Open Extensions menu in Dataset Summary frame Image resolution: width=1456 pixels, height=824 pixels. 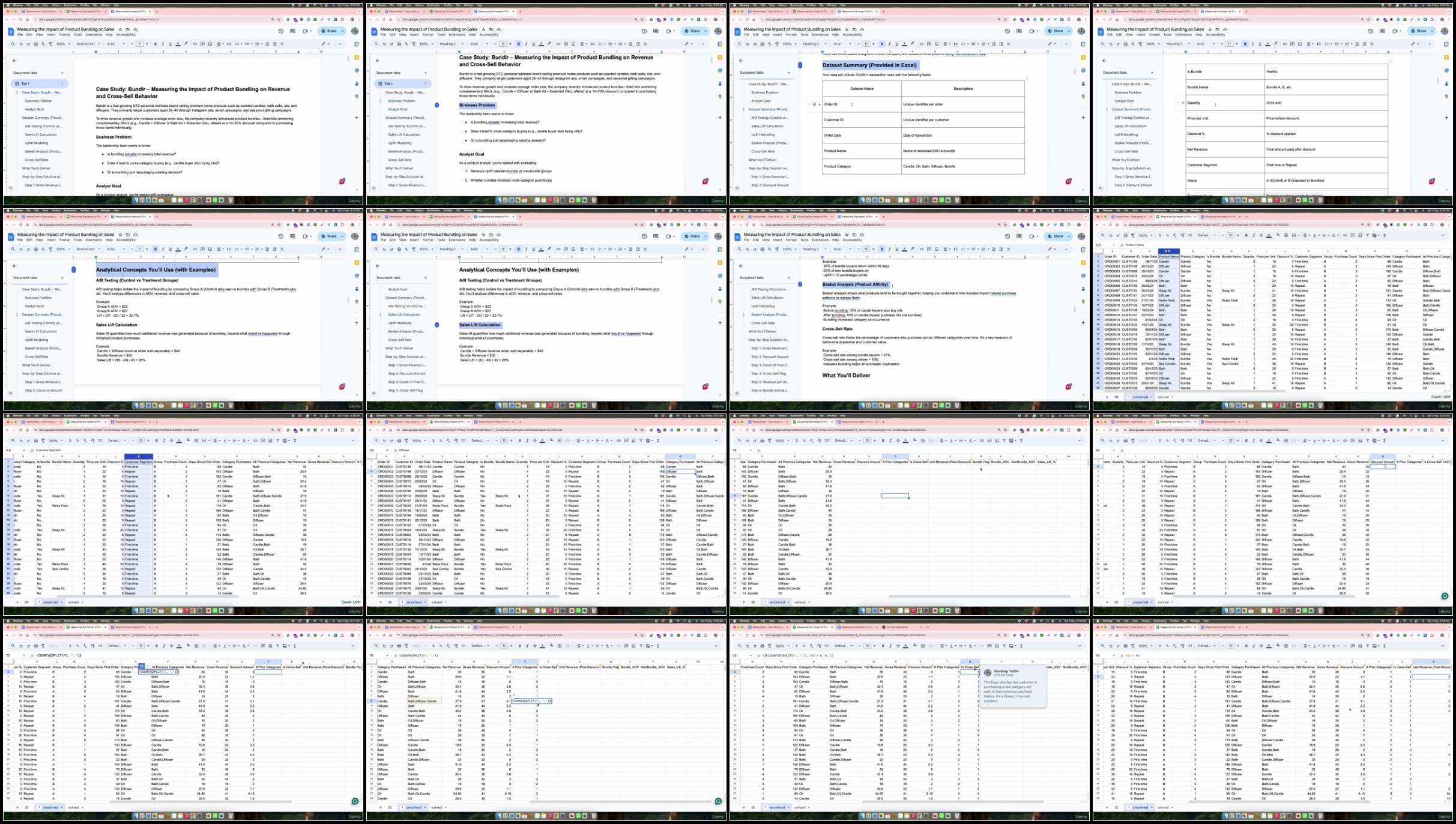820,34
